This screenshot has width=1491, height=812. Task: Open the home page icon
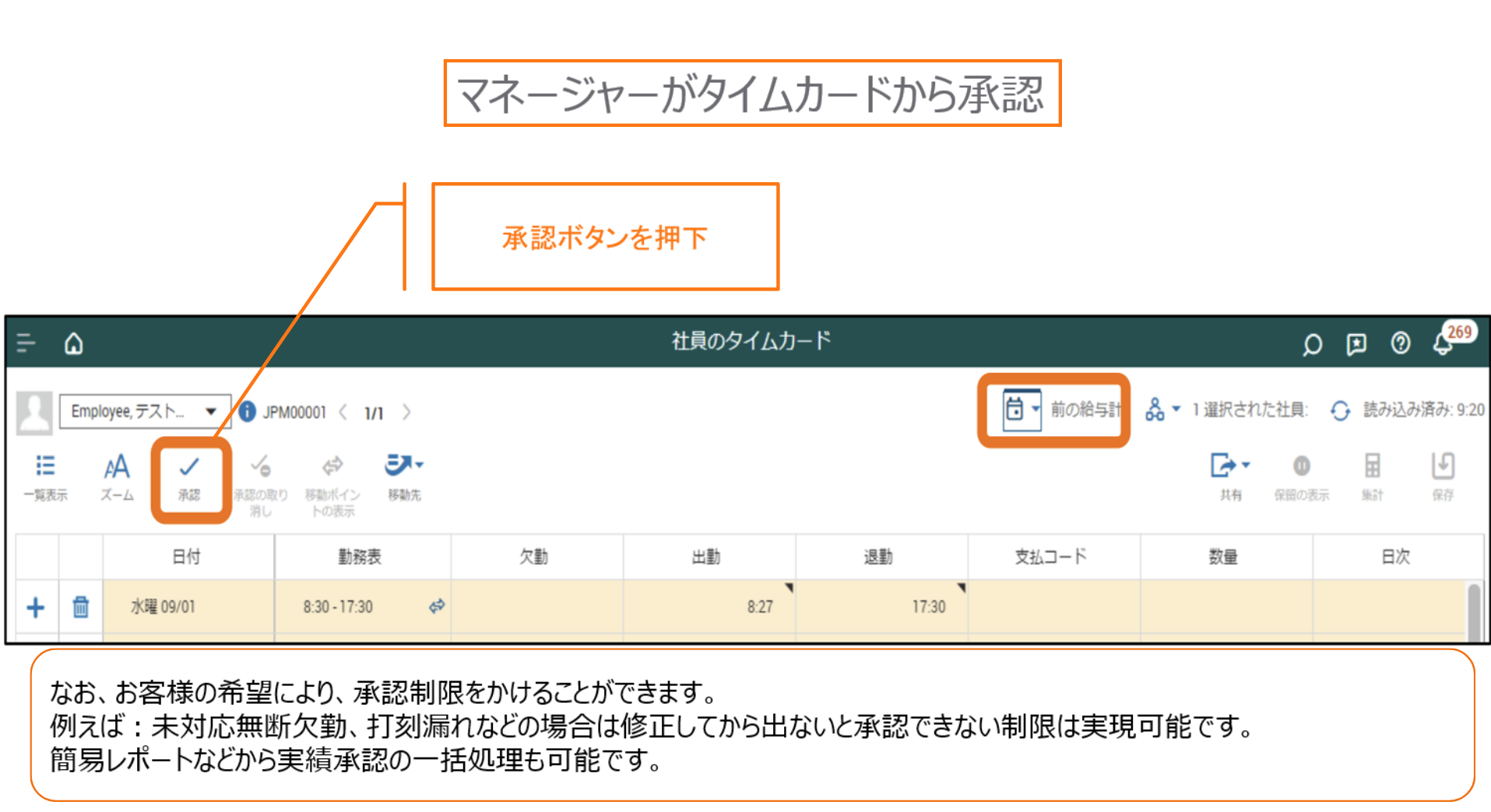click(x=74, y=343)
